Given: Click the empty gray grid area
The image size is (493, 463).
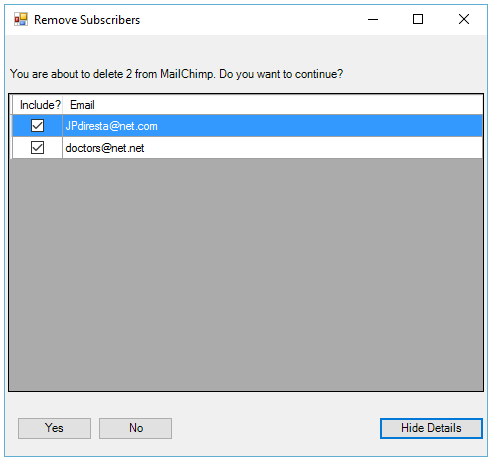Looking at the screenshot, I should click(x=246, y=274).
